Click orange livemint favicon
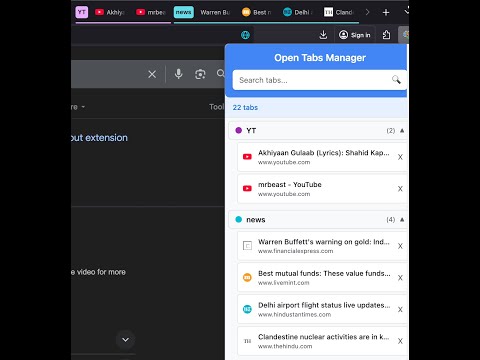The image size is (480, 360). (x=247, y=277)
